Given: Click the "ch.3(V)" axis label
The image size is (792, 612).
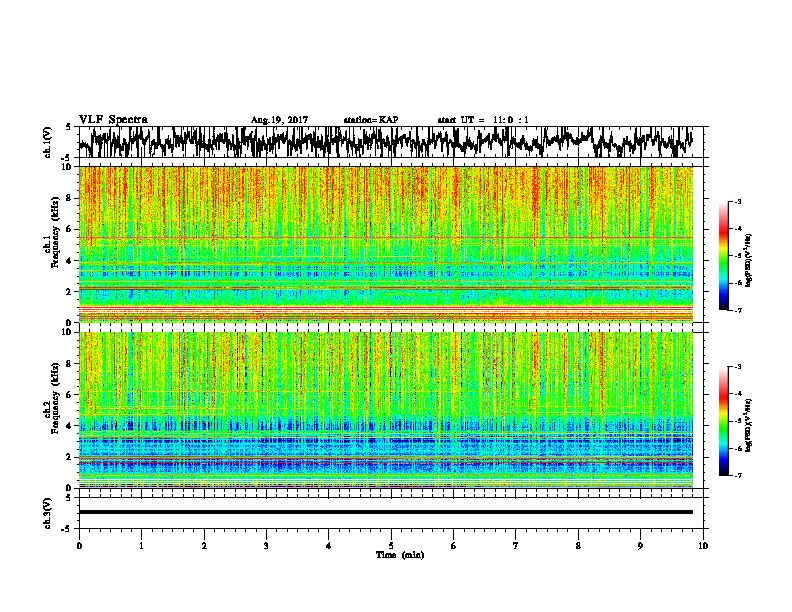Looking at the screenshot, I should click(48, 513).
